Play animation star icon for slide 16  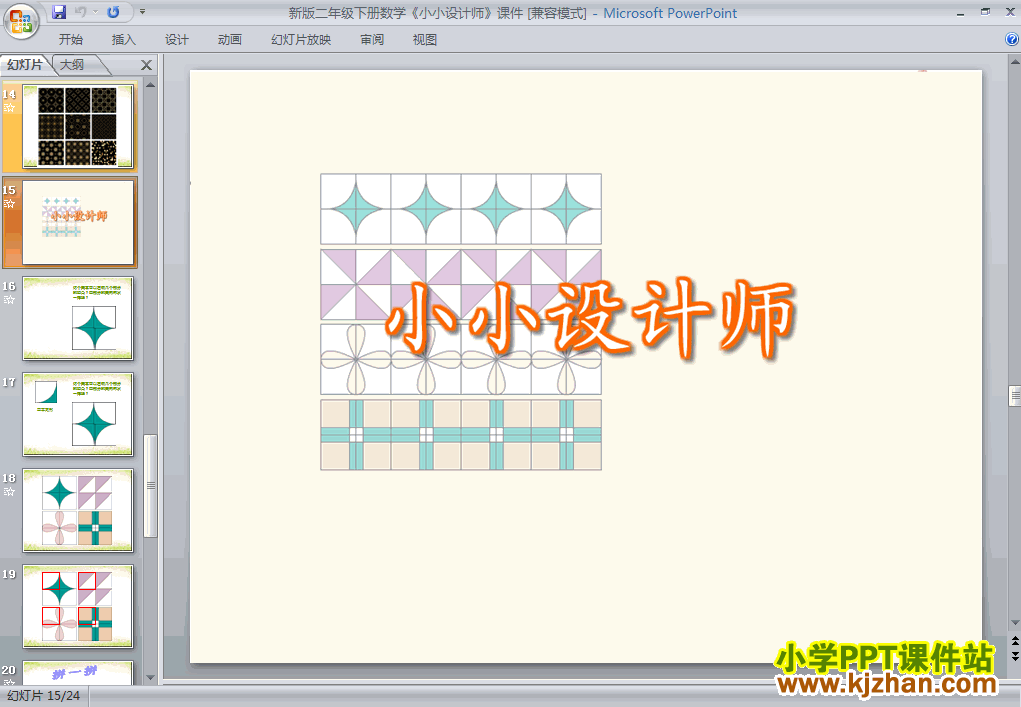pyautogui.click(x=9, y=300)
